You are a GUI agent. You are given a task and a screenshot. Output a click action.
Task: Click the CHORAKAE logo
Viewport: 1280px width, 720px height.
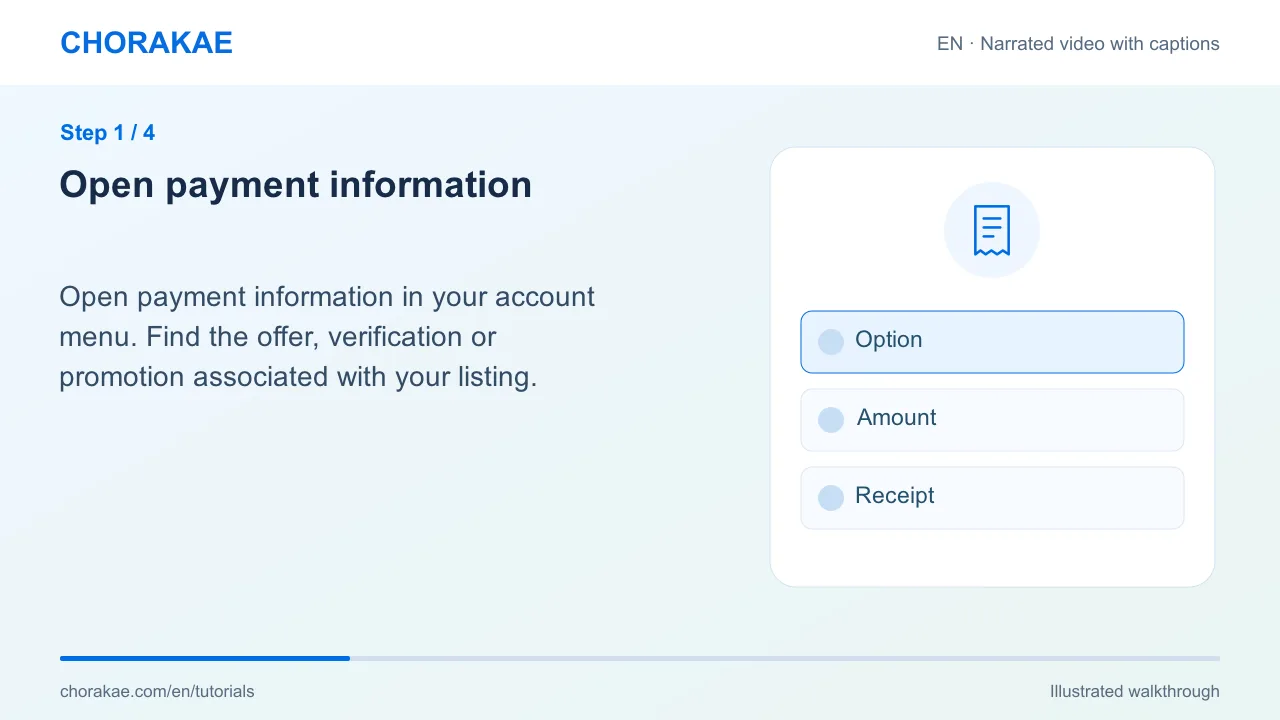(x=146, y=43)
